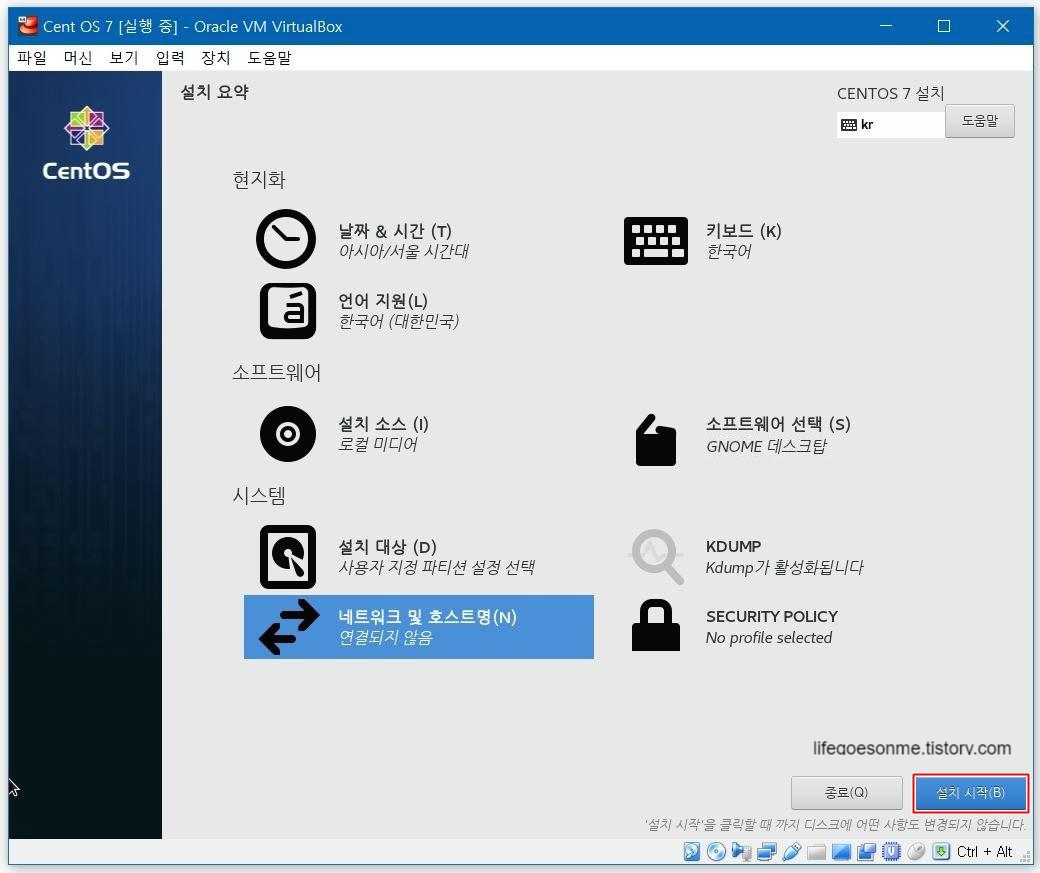Image resolution: width=1040 pixels, height=873 pixels.
Task: Open the Keyboard layout icon
Action: coord(655,241)
